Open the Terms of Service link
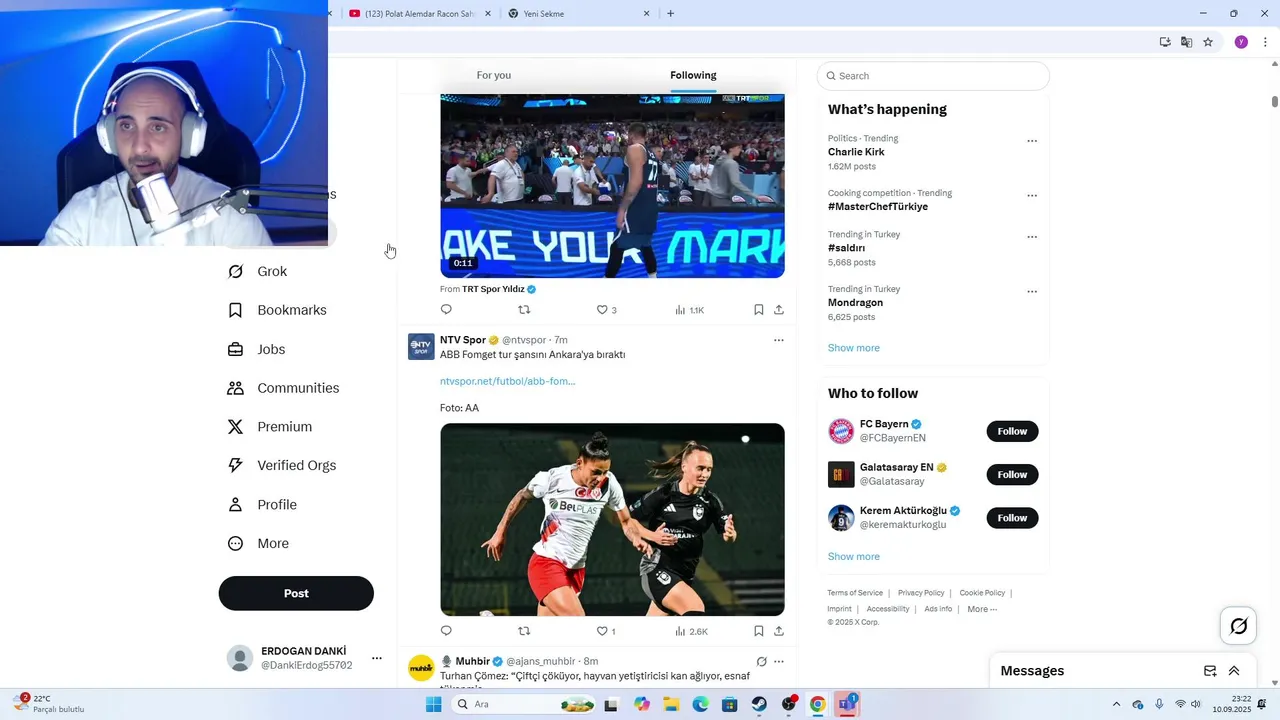This screenshot has height=720, width=1280. pyautogui.click(x=855, y=593)
